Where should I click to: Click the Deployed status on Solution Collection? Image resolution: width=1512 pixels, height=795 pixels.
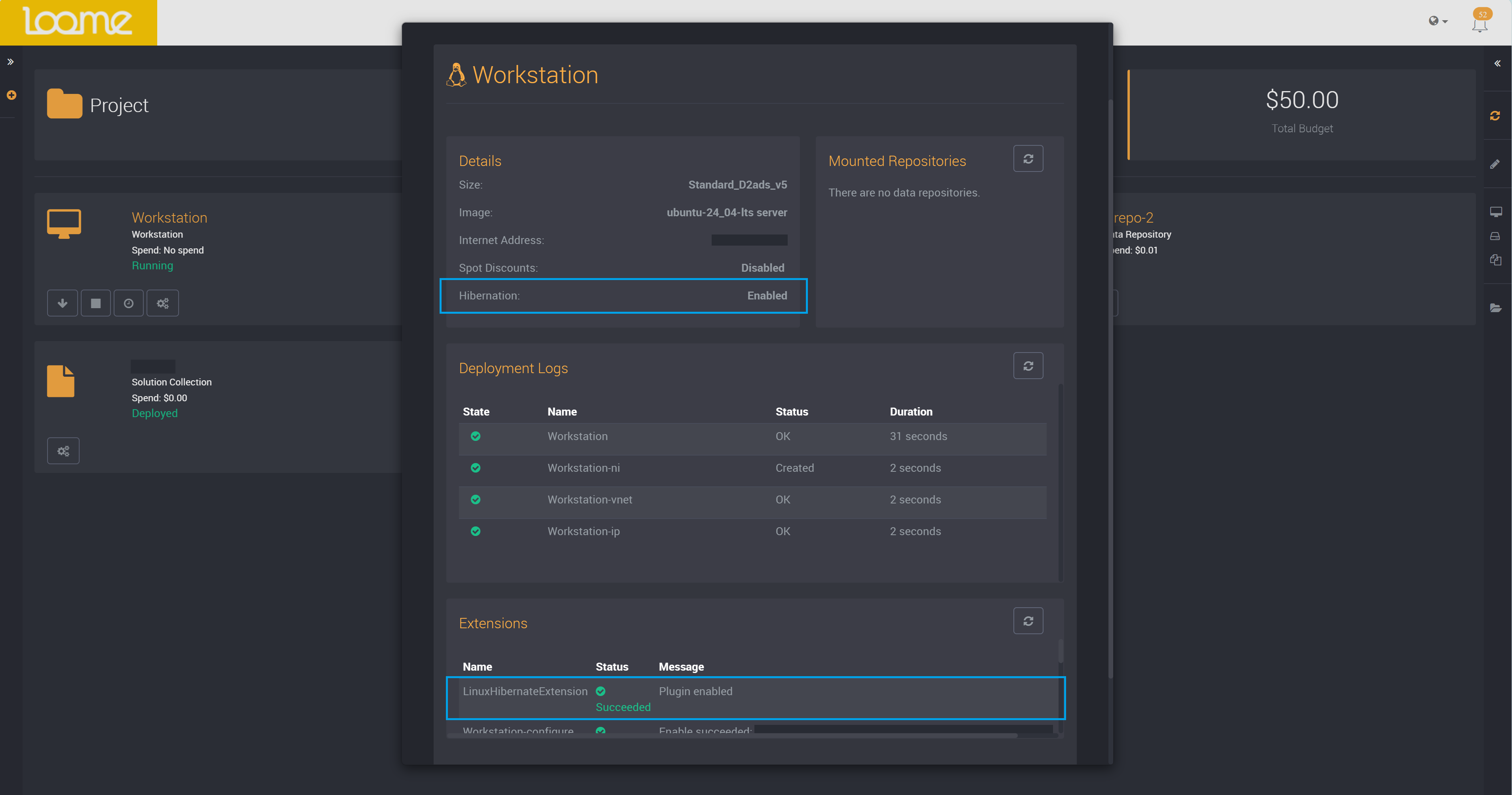154,414
